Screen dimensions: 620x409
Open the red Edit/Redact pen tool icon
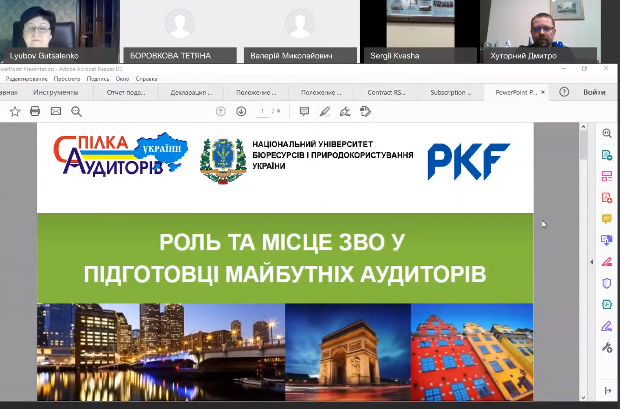(x=607, y=261)
